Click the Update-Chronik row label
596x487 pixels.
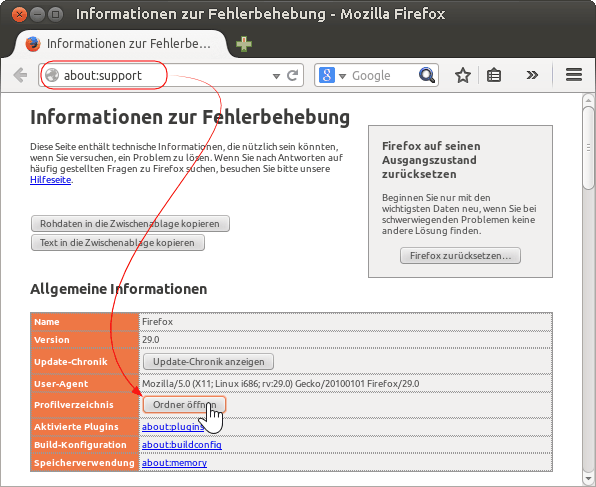point(71,362)
